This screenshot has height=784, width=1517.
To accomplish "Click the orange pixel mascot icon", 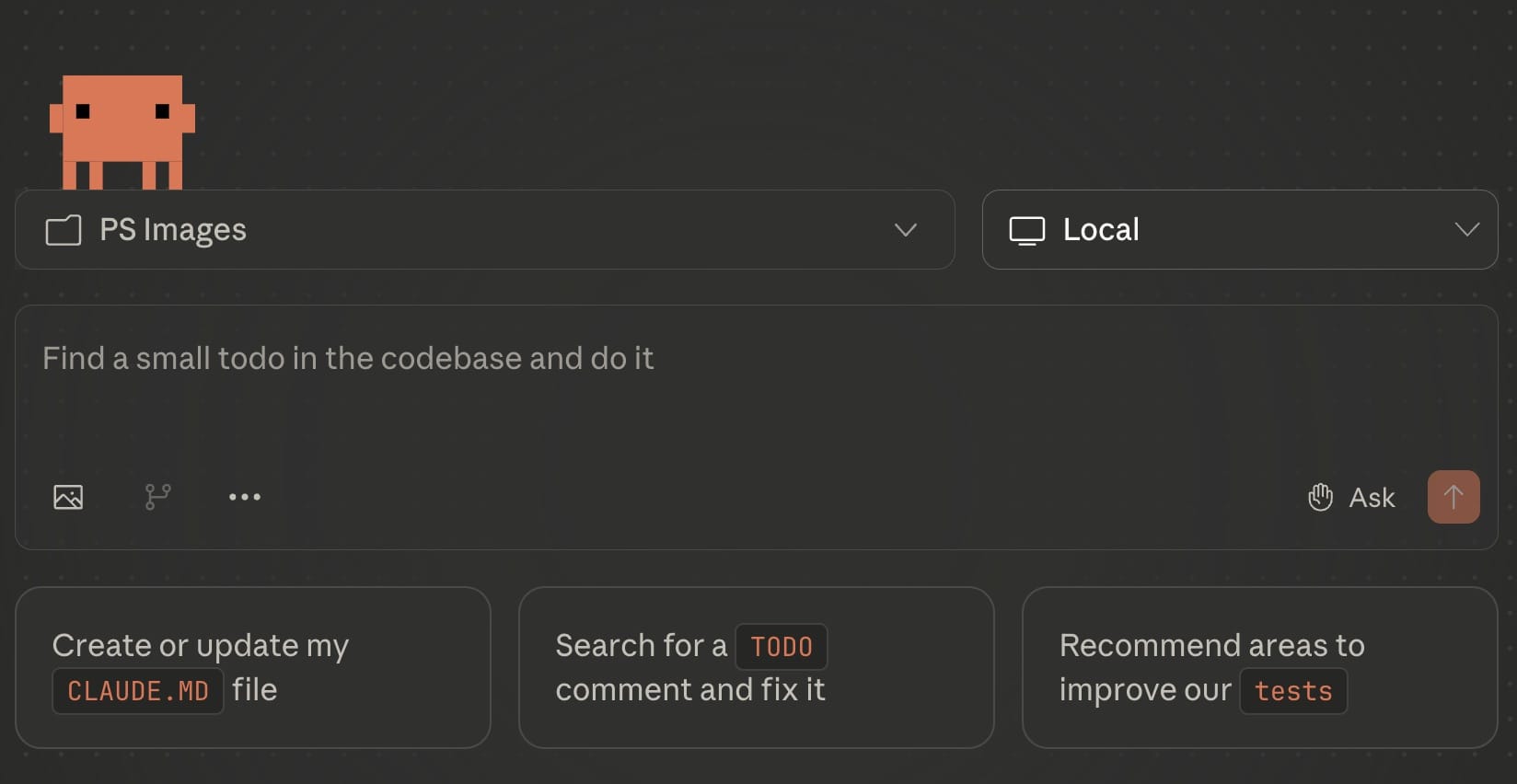I will [122, 131].
